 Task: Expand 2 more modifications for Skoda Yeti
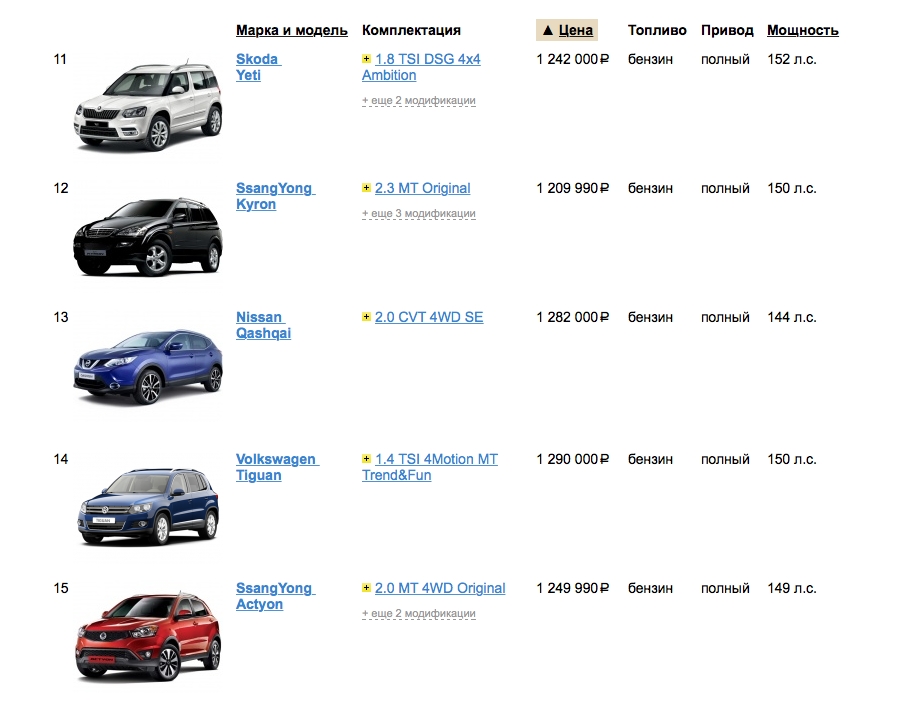coord(418,101)
